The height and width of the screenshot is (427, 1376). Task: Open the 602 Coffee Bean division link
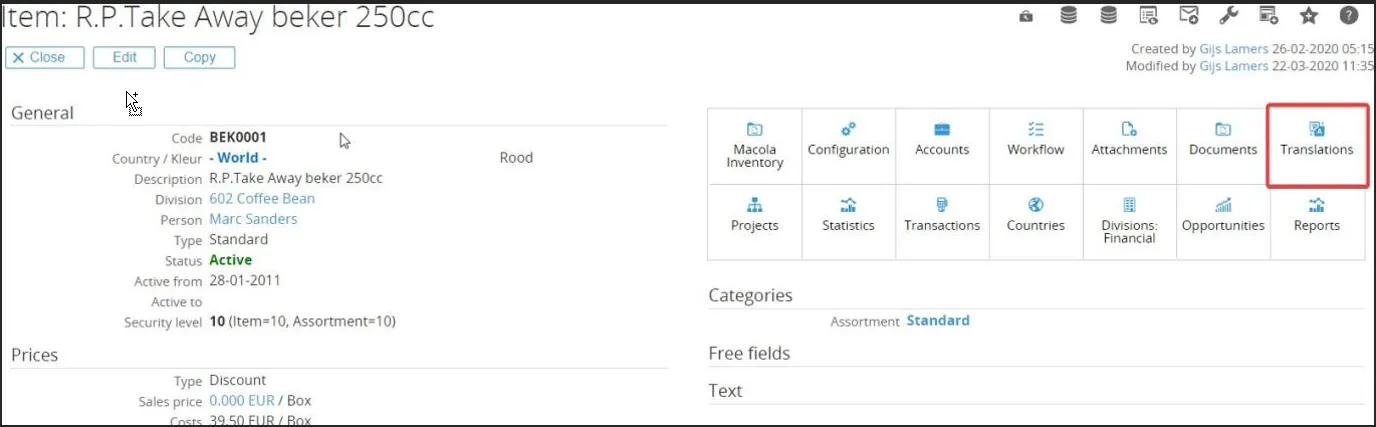pyautogui.click(x=262, y=199)
